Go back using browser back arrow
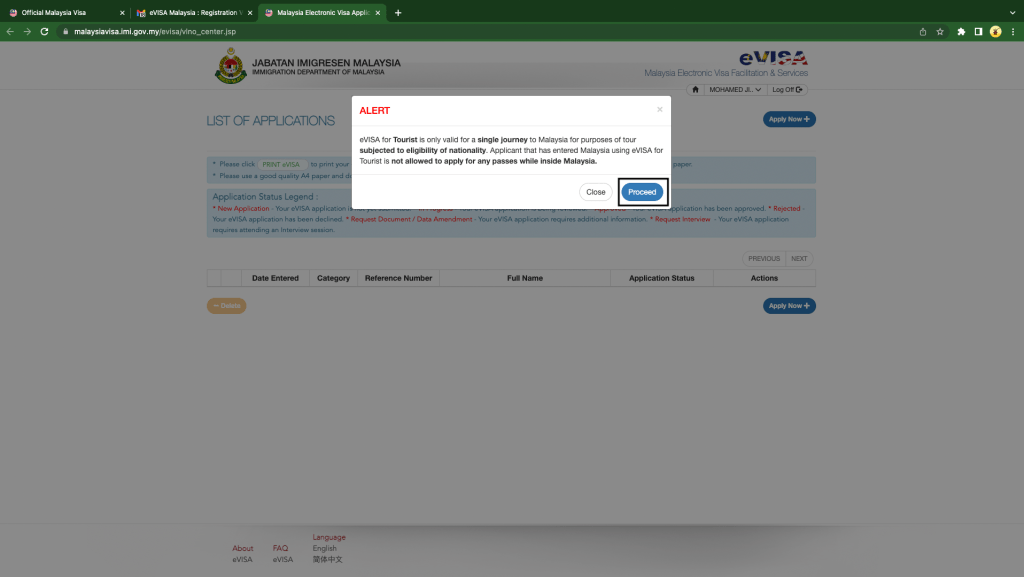Screen dimensions: 1024x577 click(10, 31)
